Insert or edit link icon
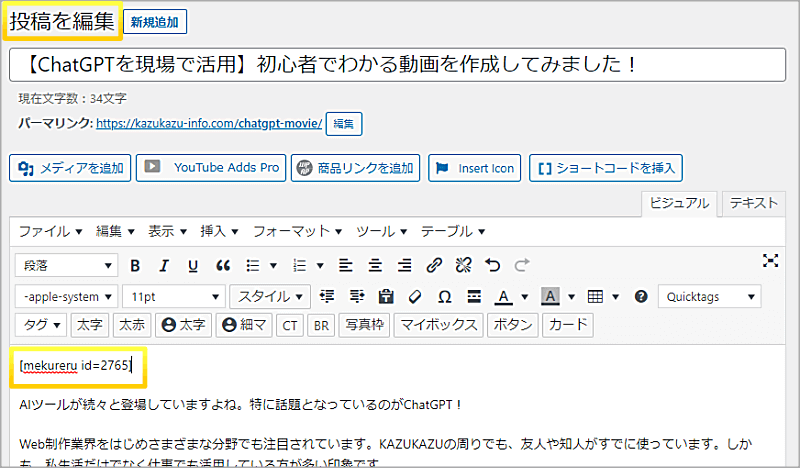800x468 pixels. pyautogui.click(x=434, y=265)
